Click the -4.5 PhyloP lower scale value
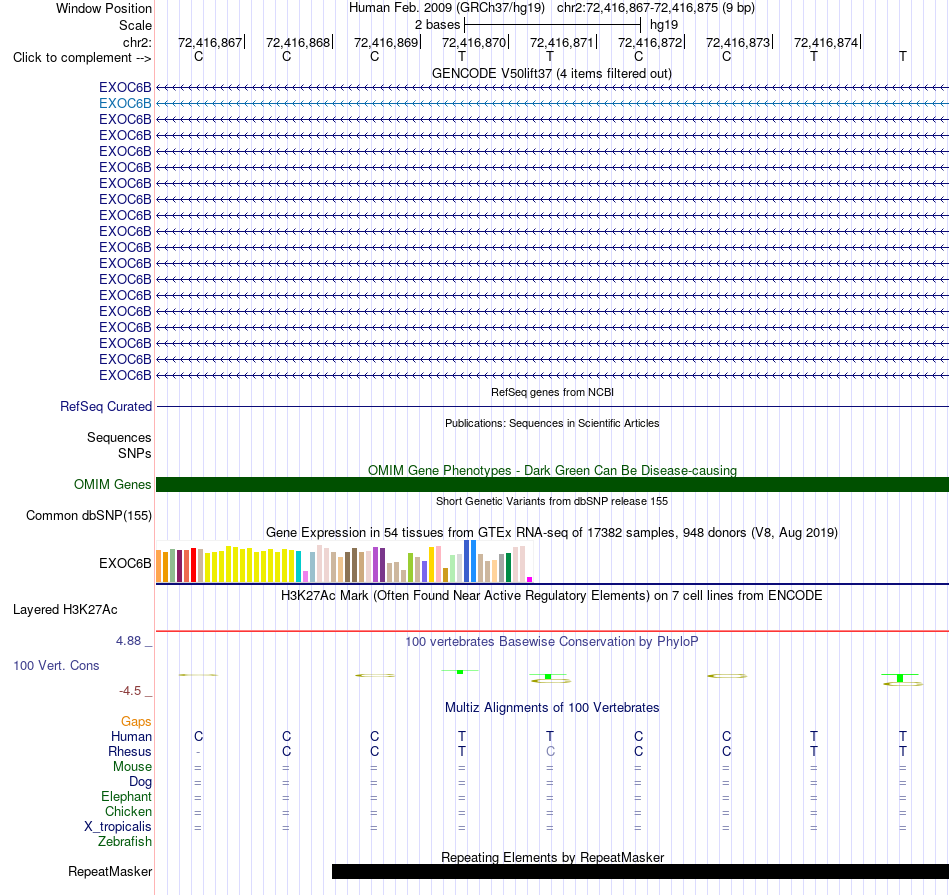The width and height of the screenshot is (950, 895). pyautogui.click(x=130, y=691)
